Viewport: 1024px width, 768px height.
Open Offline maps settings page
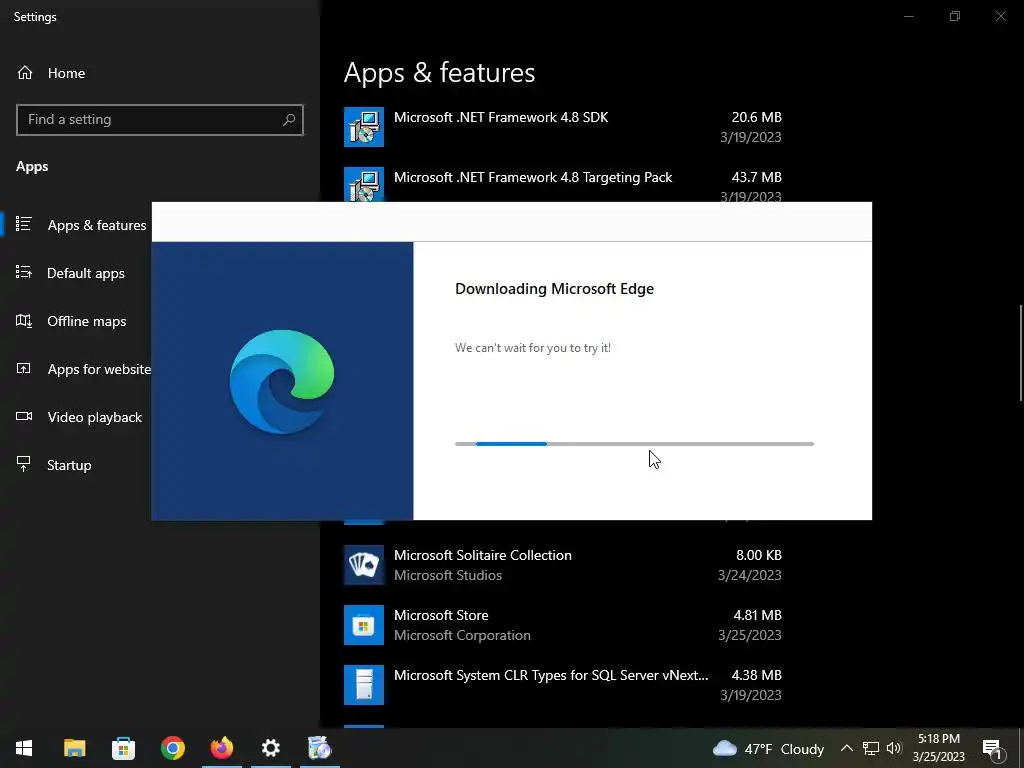(x=86, y=321)
